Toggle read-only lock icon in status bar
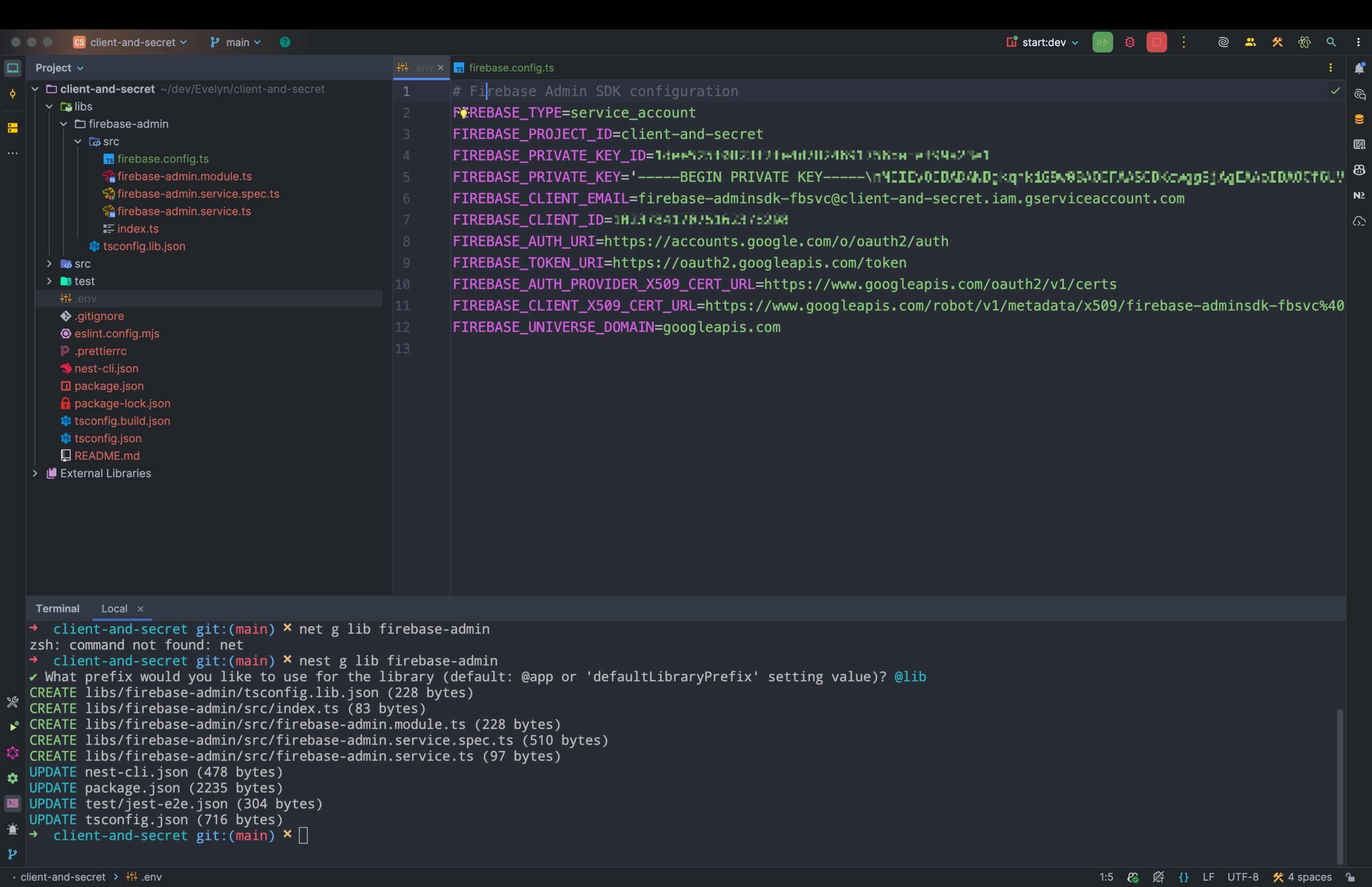 point(1350,877)
